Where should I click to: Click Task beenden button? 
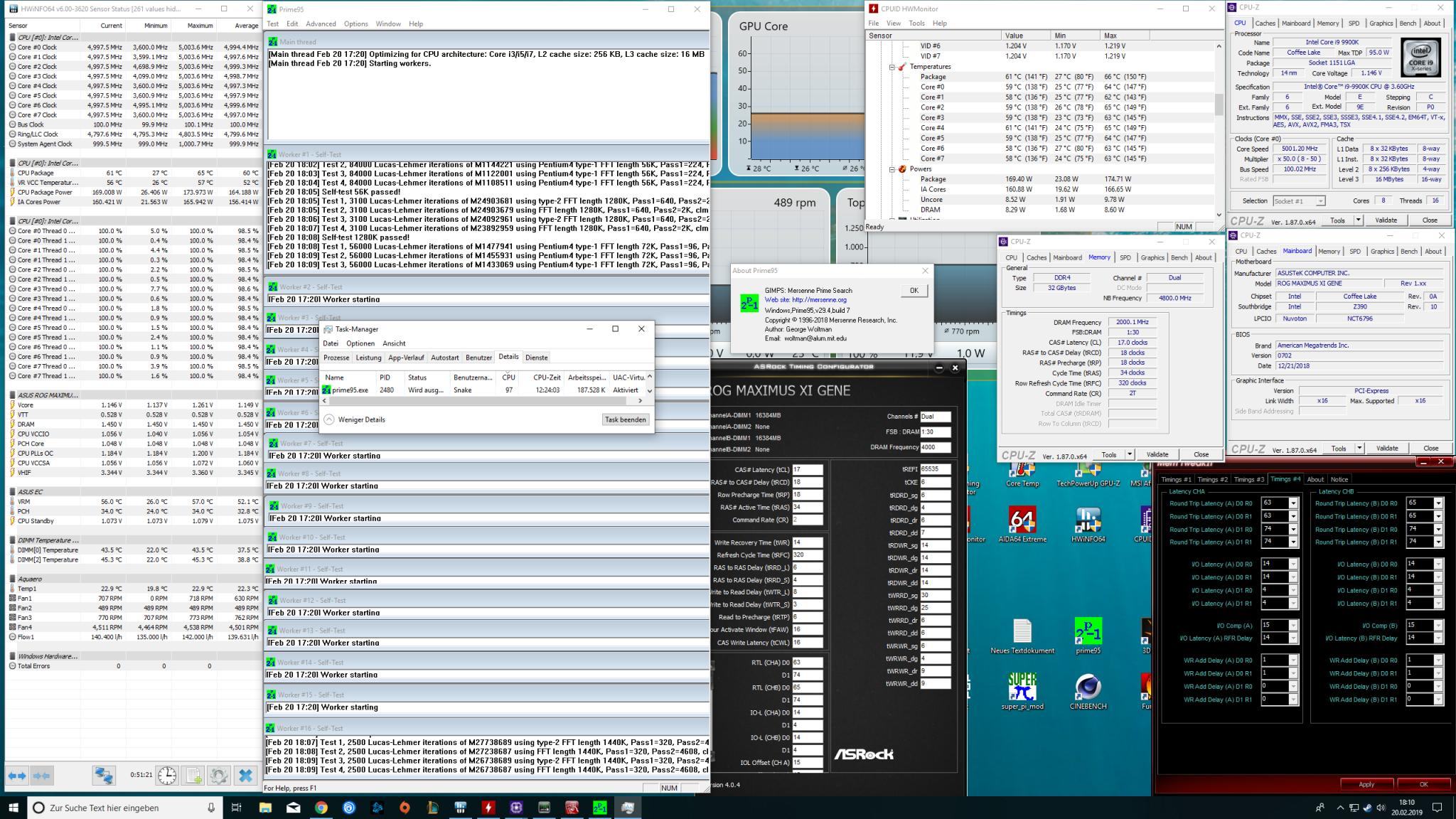pyautogui.click(x=625, y=419)
